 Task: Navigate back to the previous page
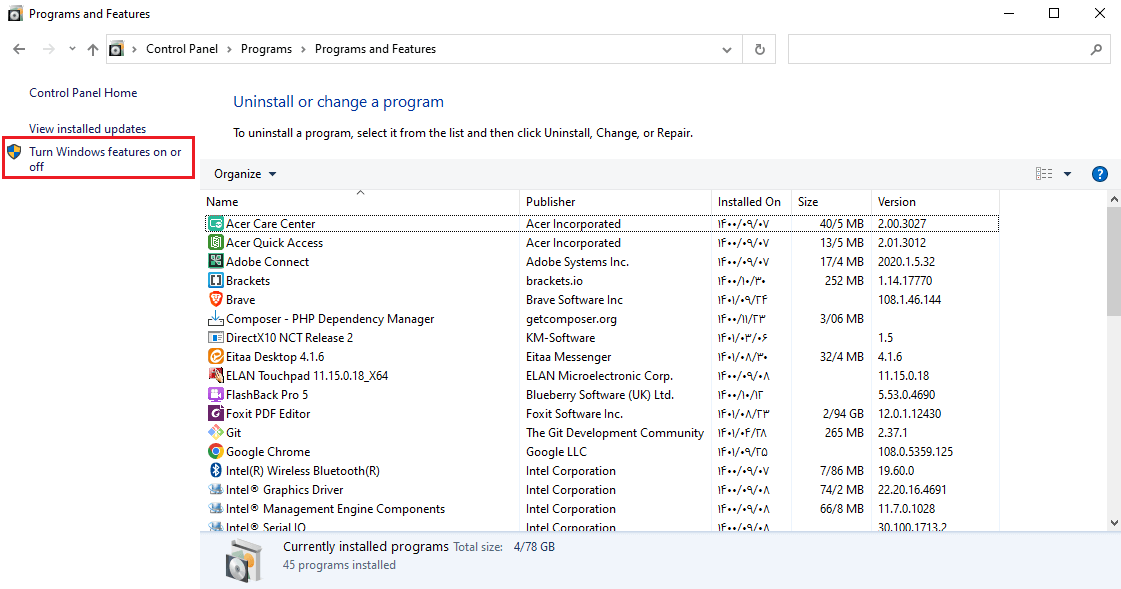coord(19,49)
